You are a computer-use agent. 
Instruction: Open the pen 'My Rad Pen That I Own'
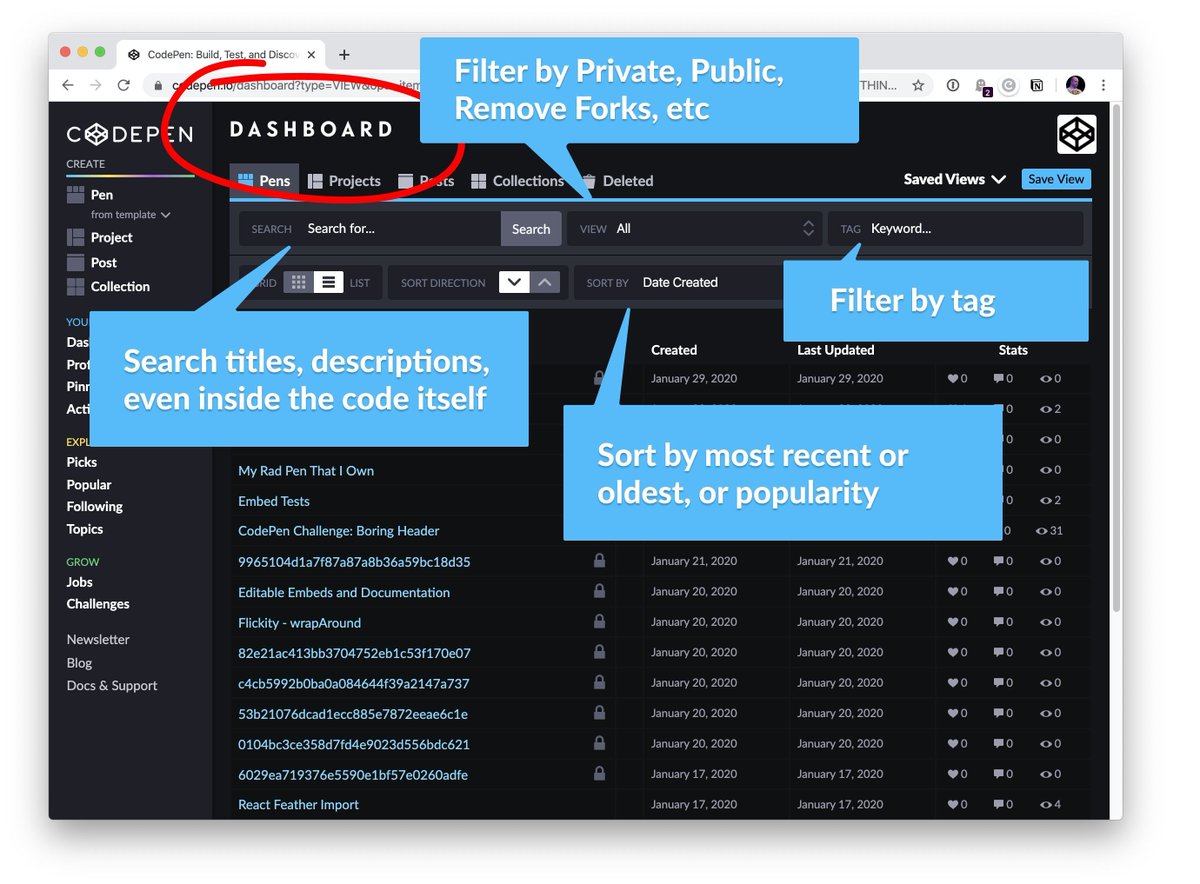tap(306, 470)
